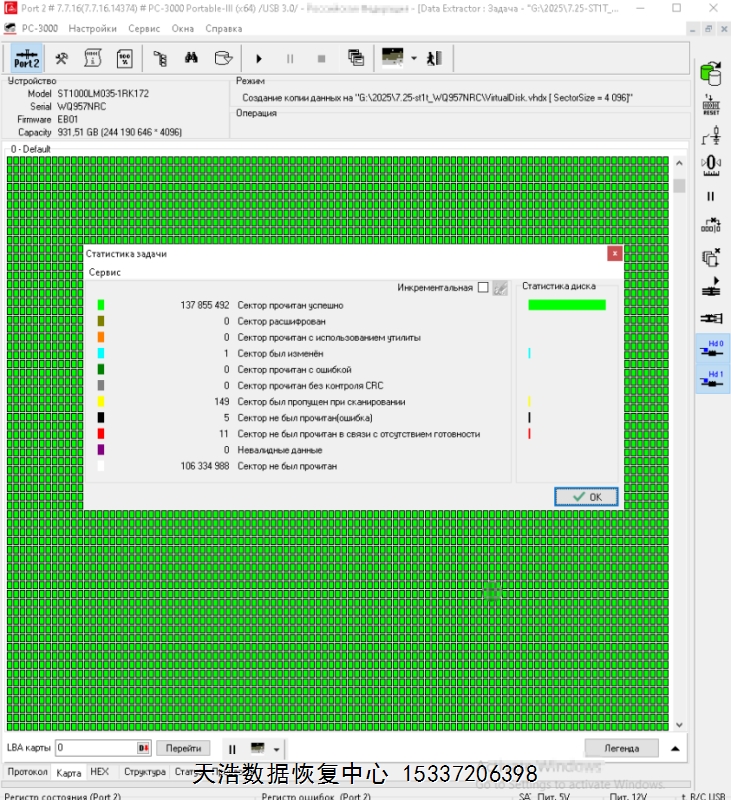Enable the Инкрементальная checkbox
Viewport: 731px width, 800px height.
(x=483, y=288)
